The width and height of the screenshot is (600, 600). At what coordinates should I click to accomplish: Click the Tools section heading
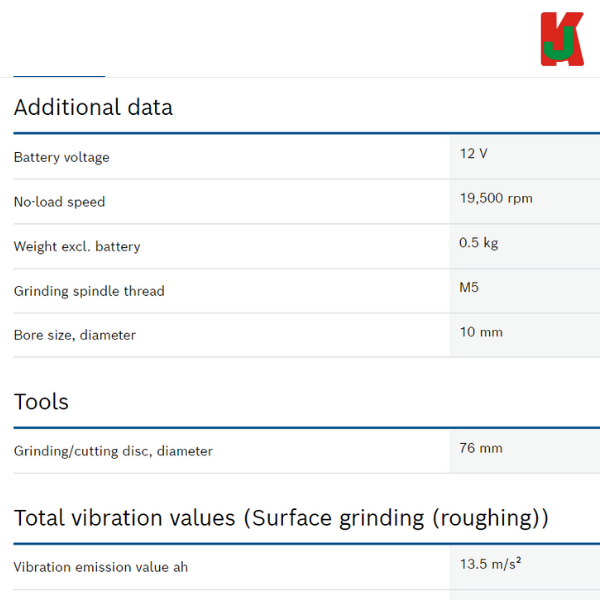tap(41, 402)
